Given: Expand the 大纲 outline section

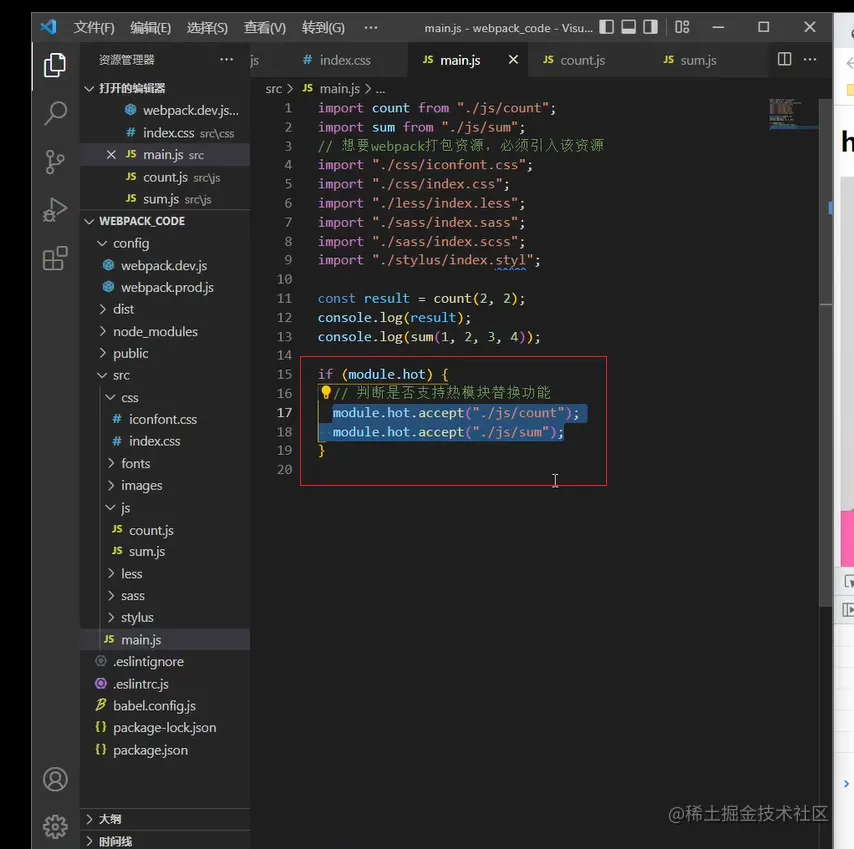Looking at the screenshot, I should click(164, 819).
